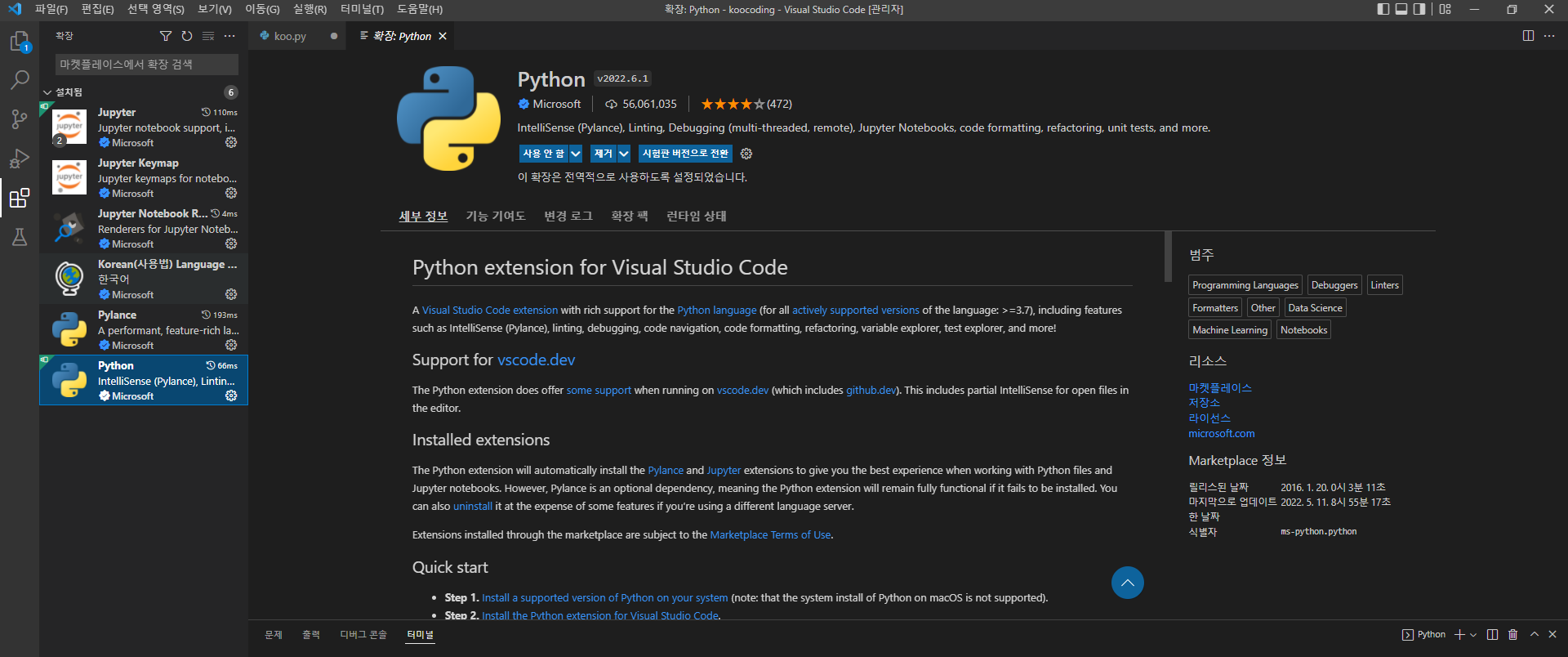The width and height of the screenshot is (1568, 657).
Task: Select the 런타임 상태 tab
Action: point(697,216)
